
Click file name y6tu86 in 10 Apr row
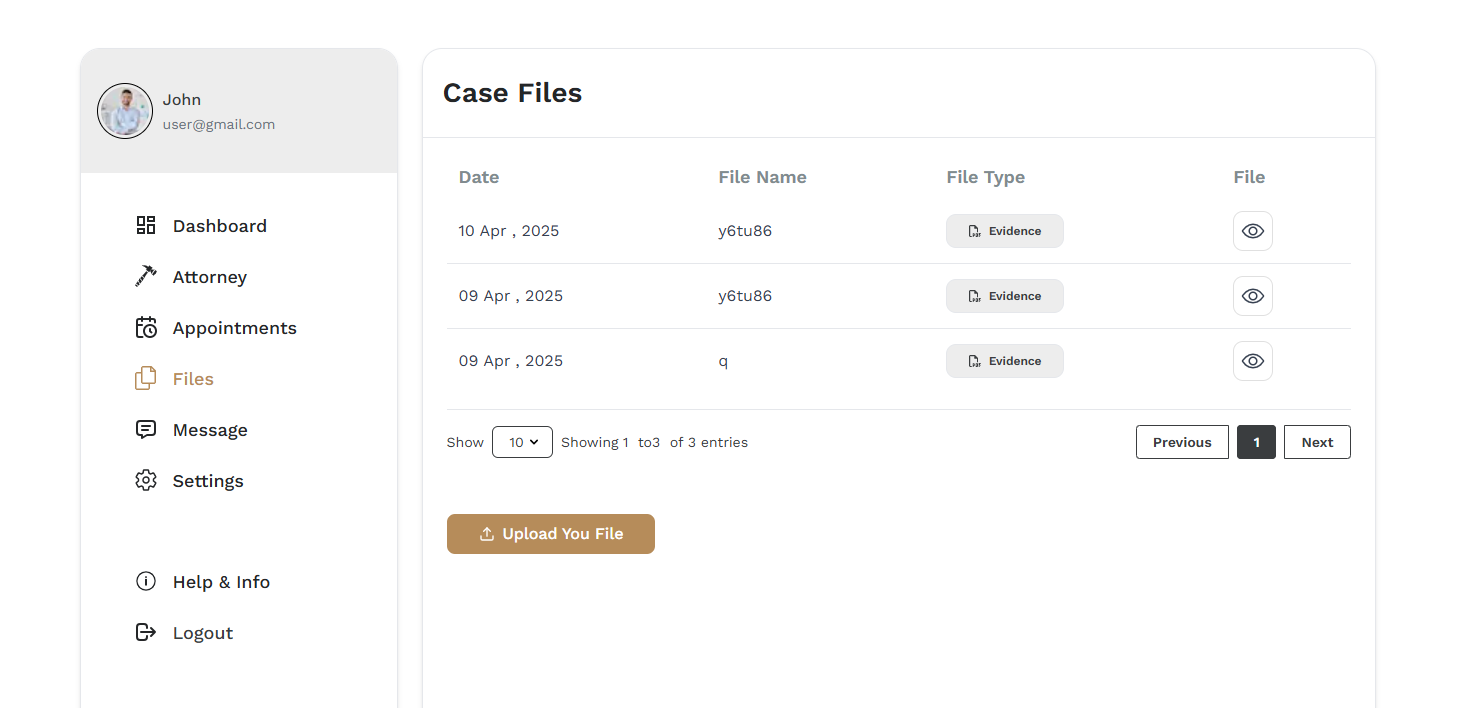[745, 231]
